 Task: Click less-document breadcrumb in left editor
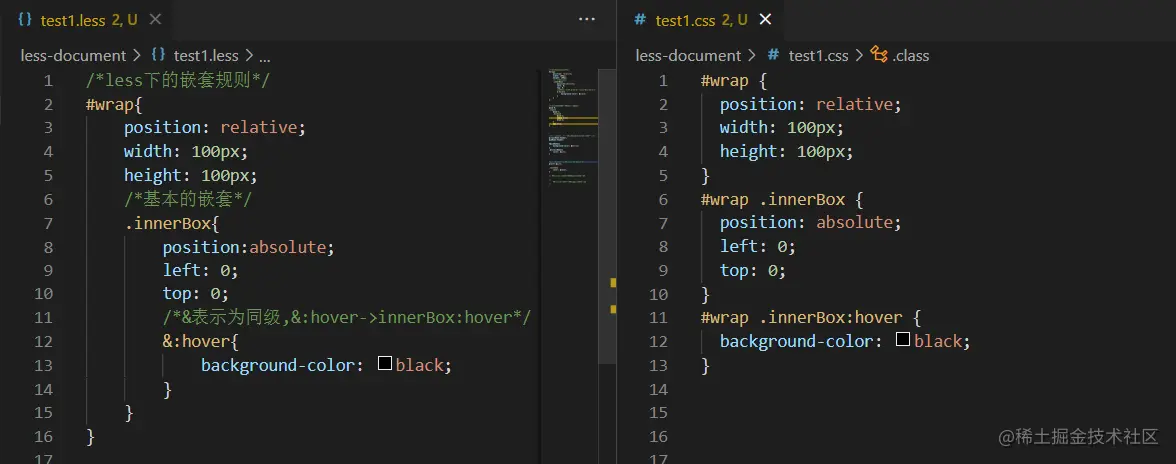(x=73, y=55)
